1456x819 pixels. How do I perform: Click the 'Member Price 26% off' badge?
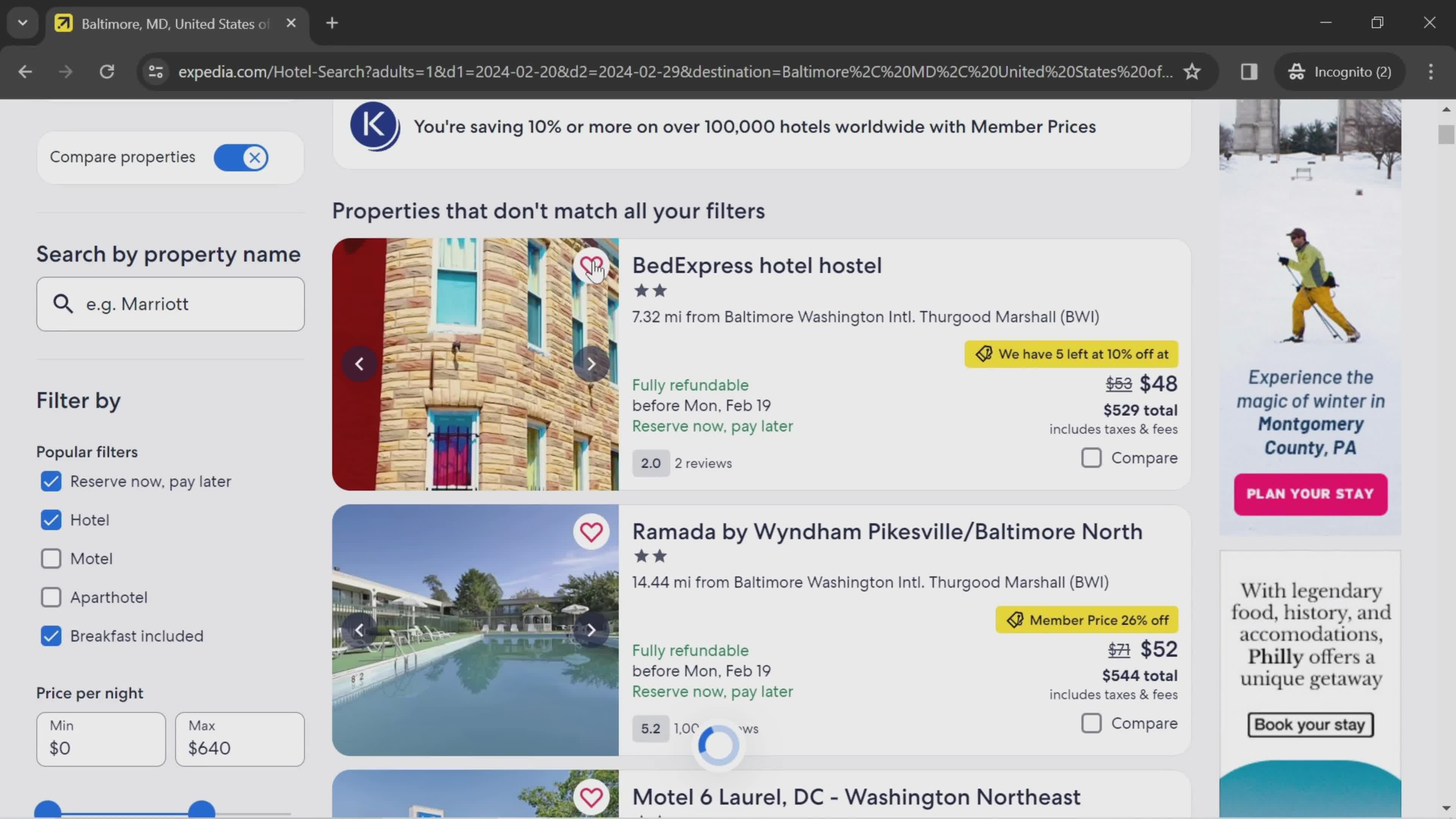[x=1087, y=620]
